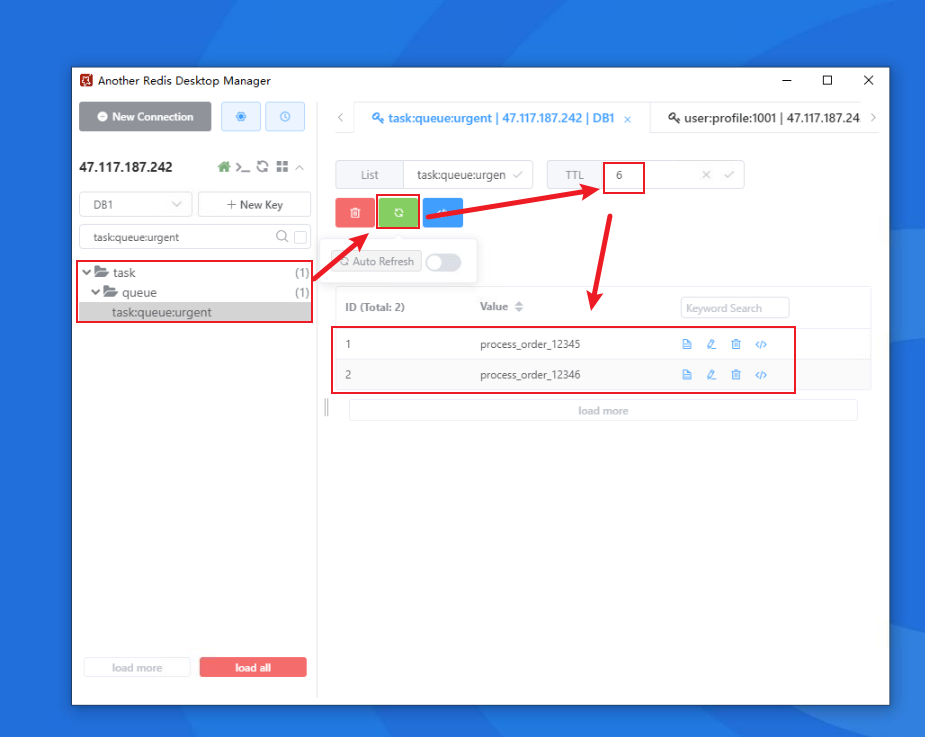This screenshot has width=925, height=737.
Task: Confirm key rename checkmark icon
Action: point(518,175)
